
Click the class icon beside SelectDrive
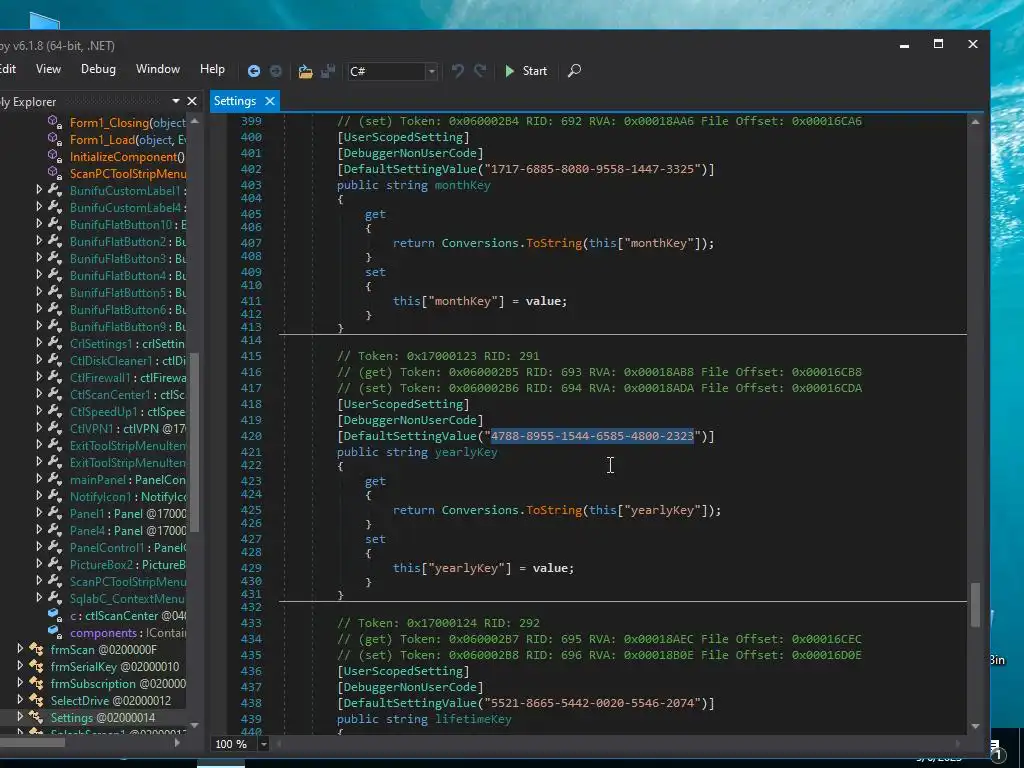37,700
